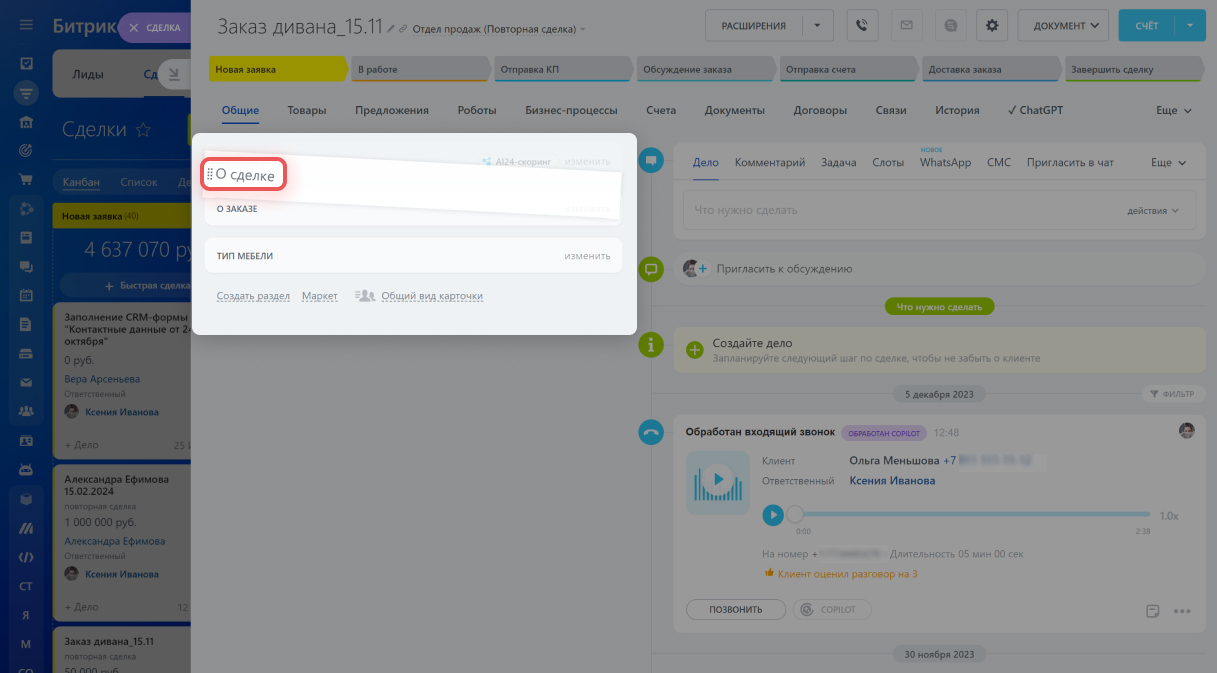
Task: Open the chat bubbles sidebar icon
Action: pos(26,267)
